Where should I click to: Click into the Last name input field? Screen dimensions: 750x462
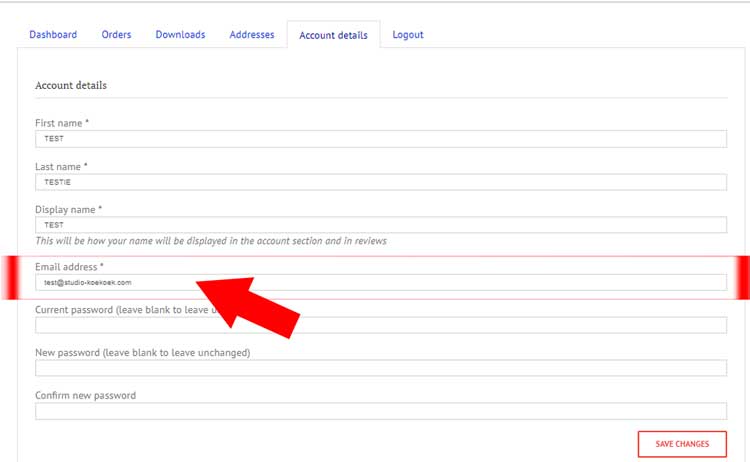point(380,182)
